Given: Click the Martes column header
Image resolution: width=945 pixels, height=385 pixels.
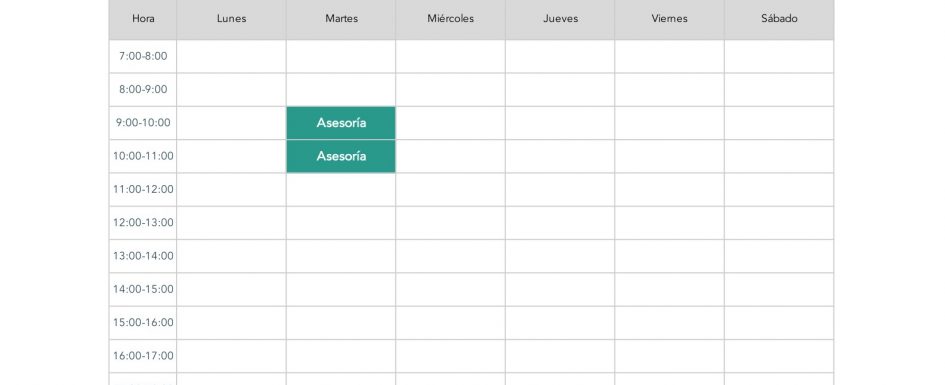Looking at the screenshot, I should point(341,19).
